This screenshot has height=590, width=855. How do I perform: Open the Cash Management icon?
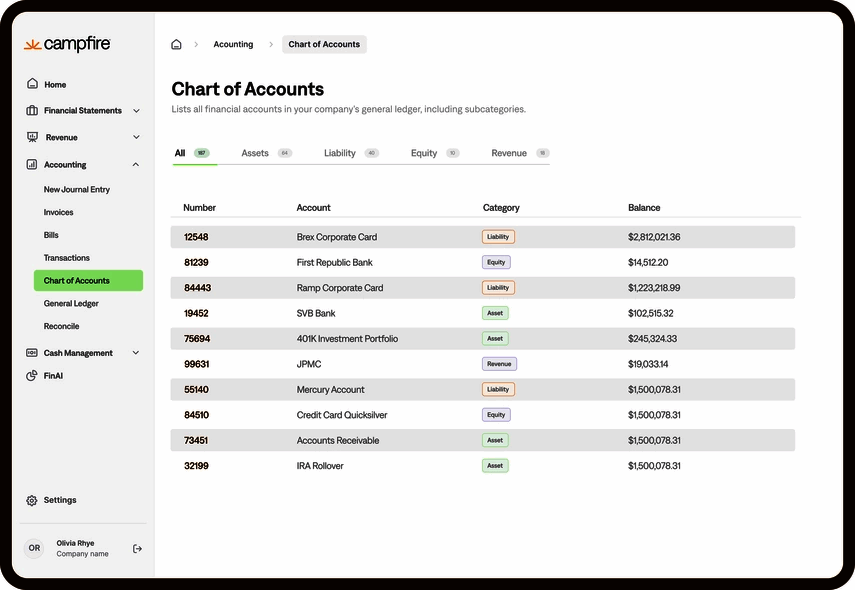tap(32, 352)
